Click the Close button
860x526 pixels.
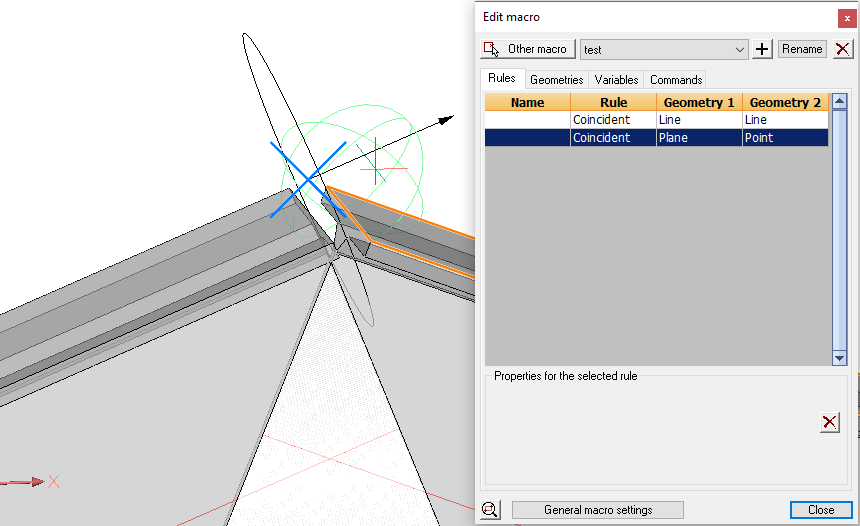point(820,510)
